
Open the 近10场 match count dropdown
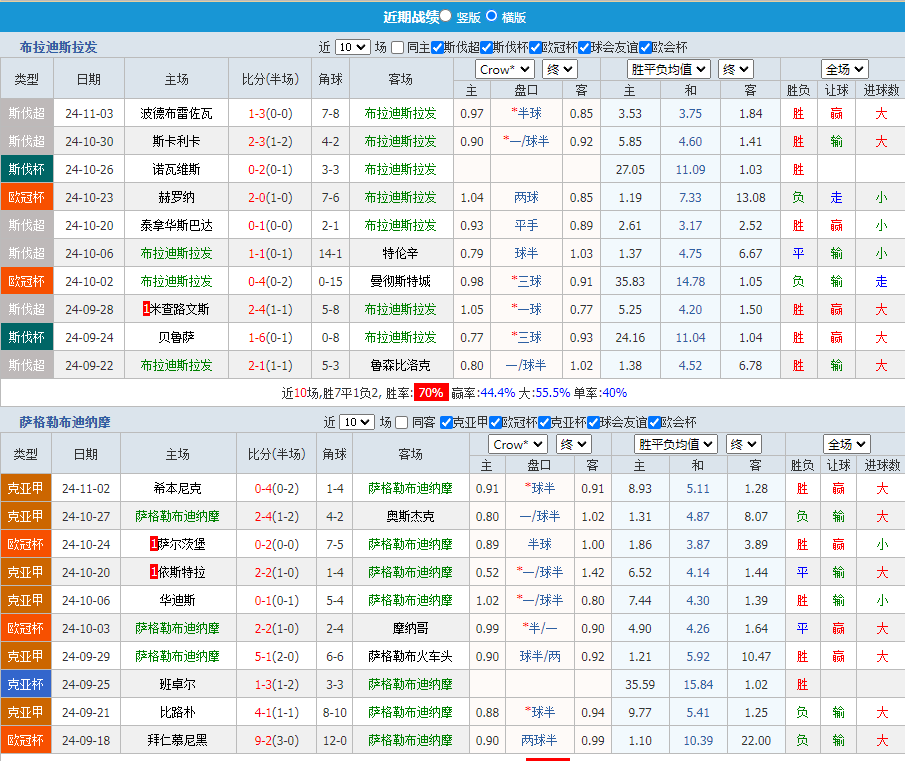(x=355, y=47)
